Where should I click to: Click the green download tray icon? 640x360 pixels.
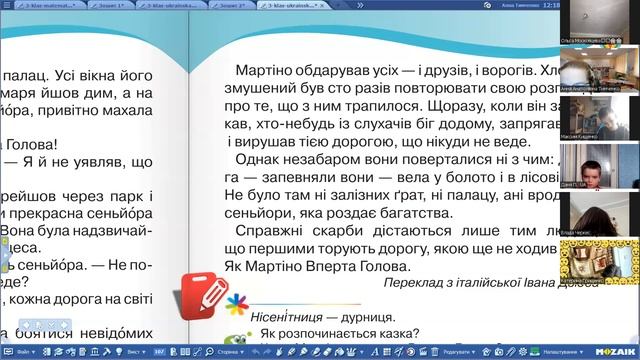pyautogui.click(x=535, y=351)
